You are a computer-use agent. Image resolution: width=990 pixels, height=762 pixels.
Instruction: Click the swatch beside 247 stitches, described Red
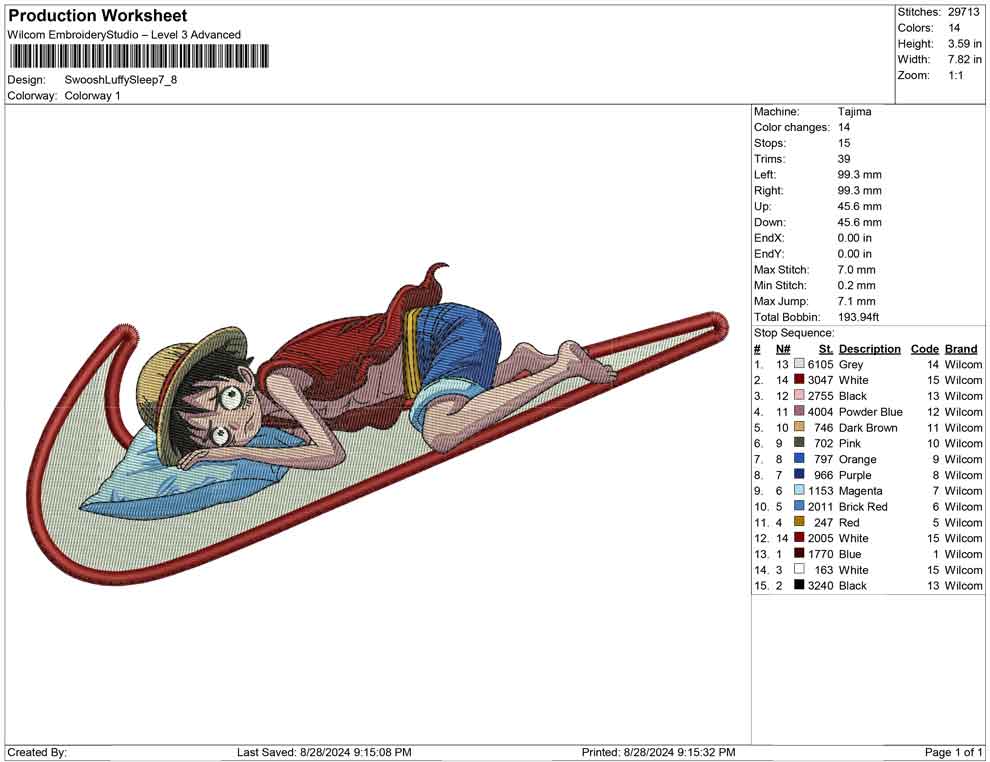799,521
